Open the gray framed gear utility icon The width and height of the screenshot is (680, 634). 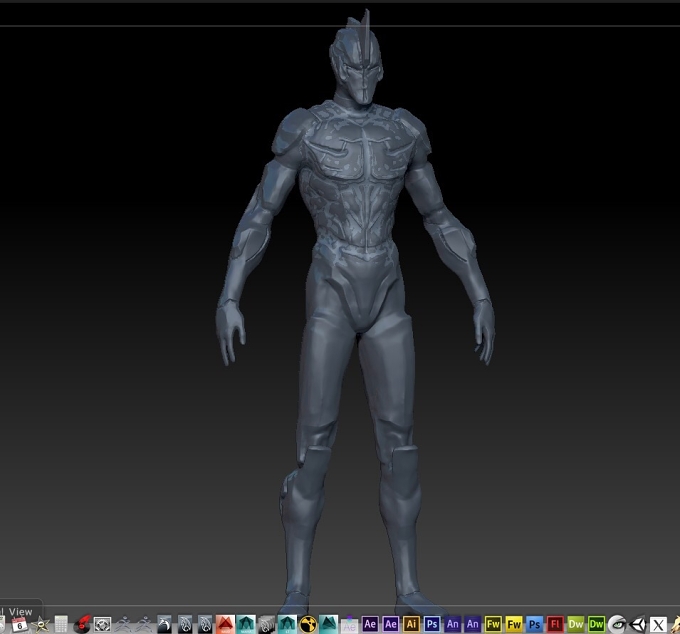103,625
